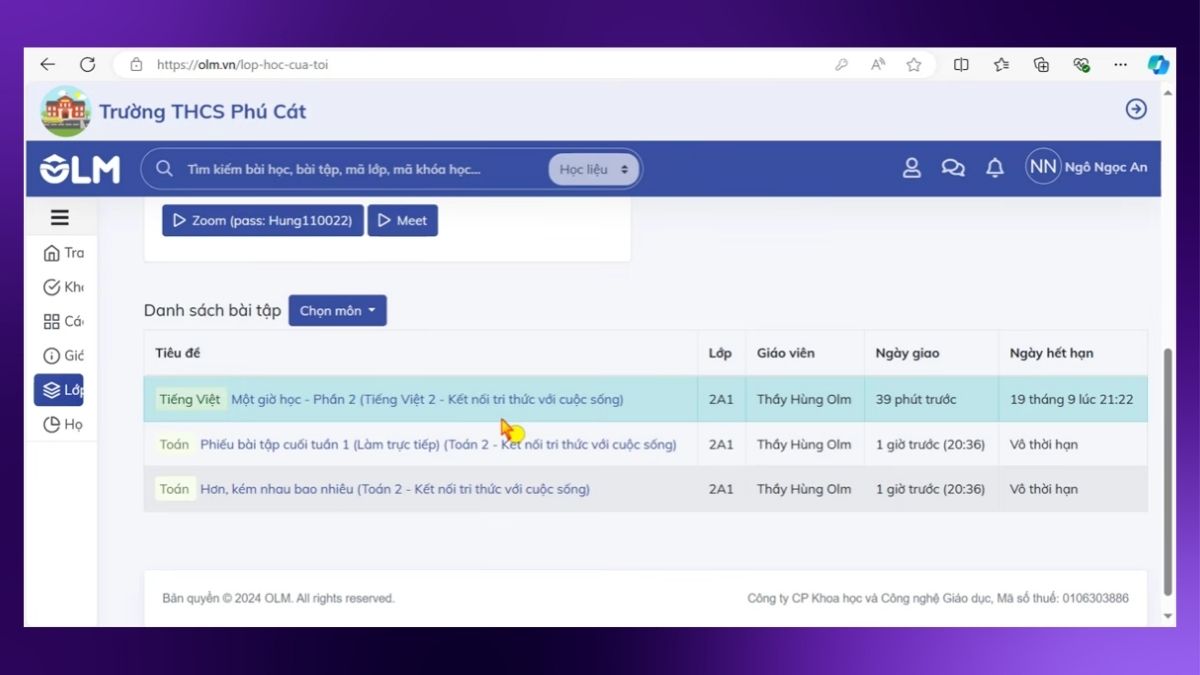Open the pie-chart item in the sidebar
The image size is (1200, 675).
point(64,424)
